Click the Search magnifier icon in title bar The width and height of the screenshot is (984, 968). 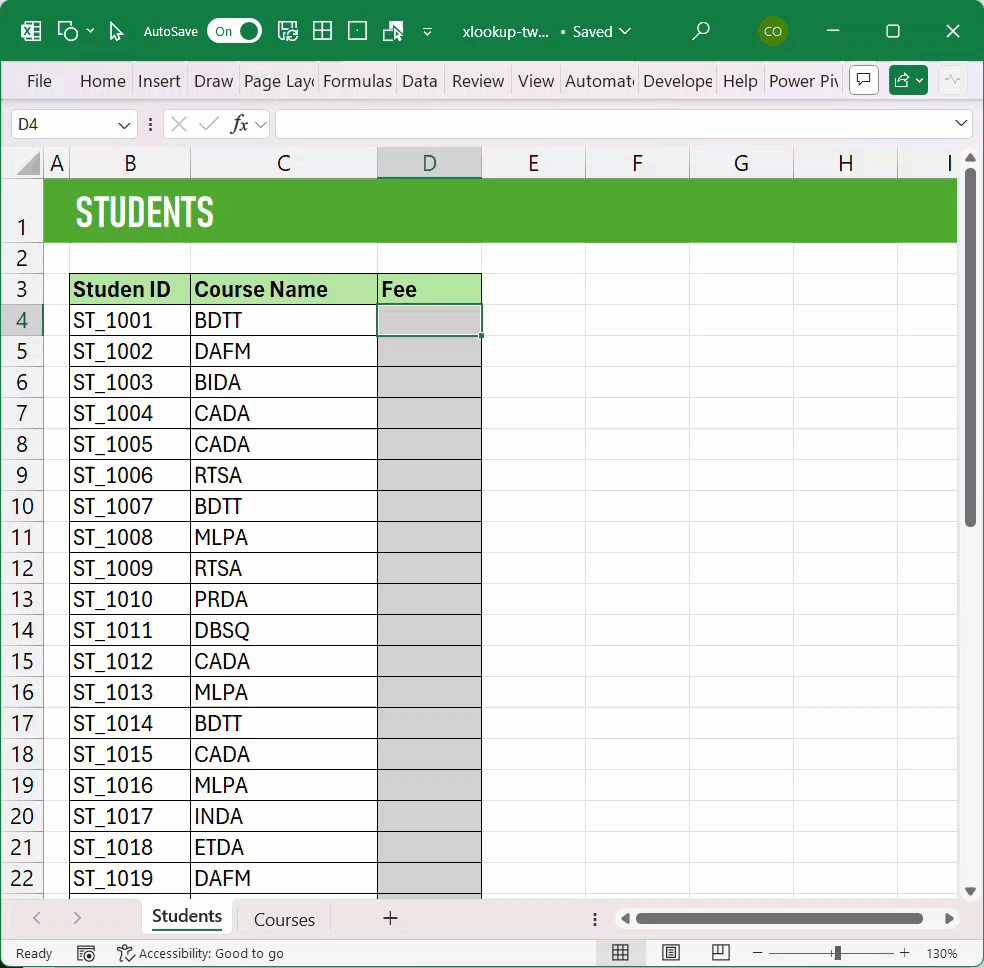701,31
